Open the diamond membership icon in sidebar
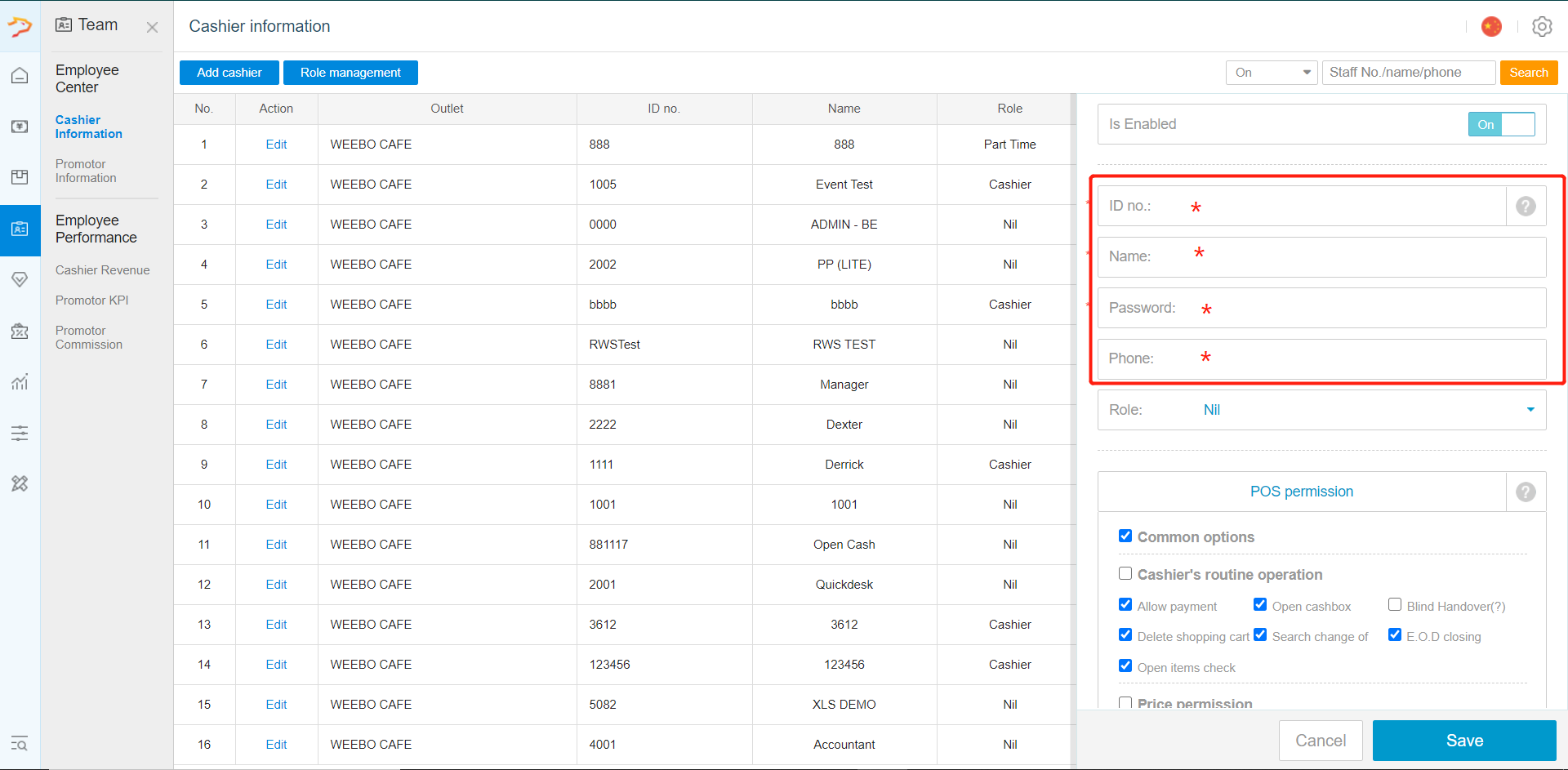This screenshot has height=770, width=1568. coord(20,280)
